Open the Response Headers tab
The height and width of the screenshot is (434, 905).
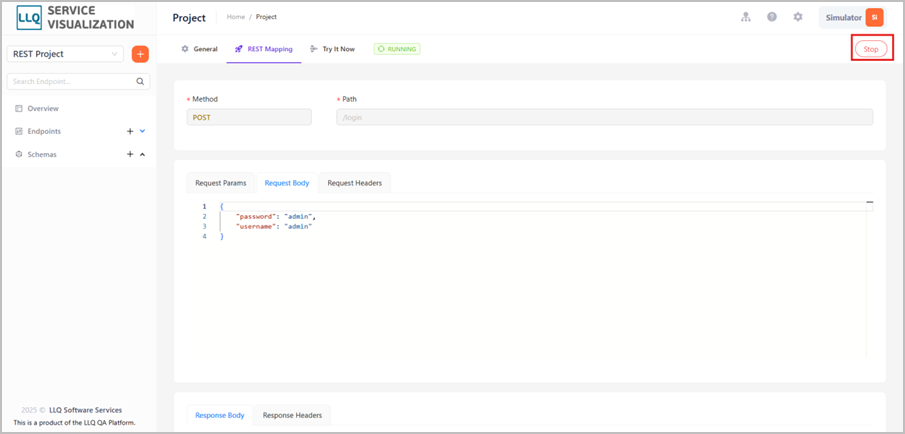(292, 415)
